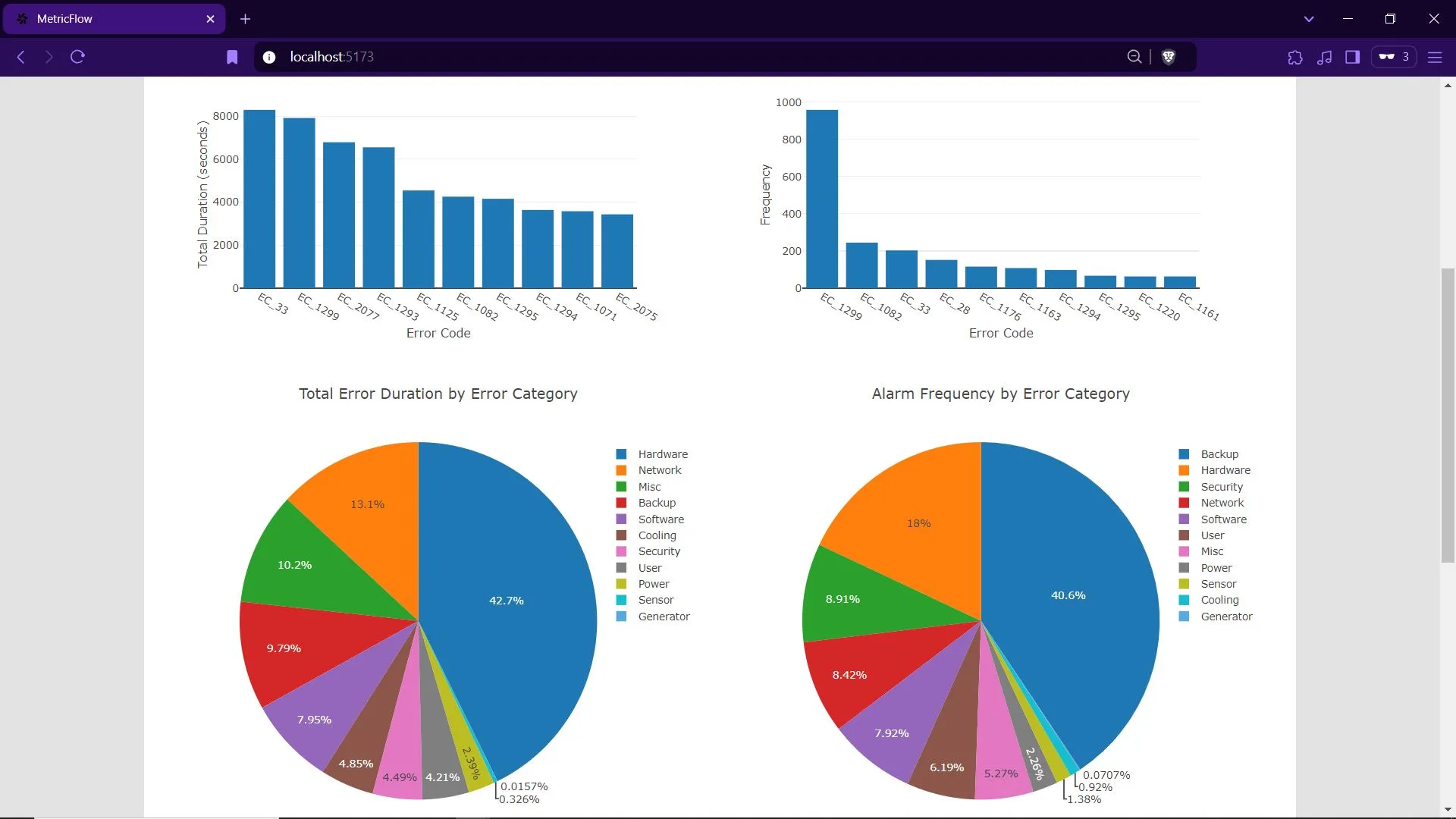Open the browser hamburger menu
Viewport: 1456px width, 819px height.
(1435, 57)
